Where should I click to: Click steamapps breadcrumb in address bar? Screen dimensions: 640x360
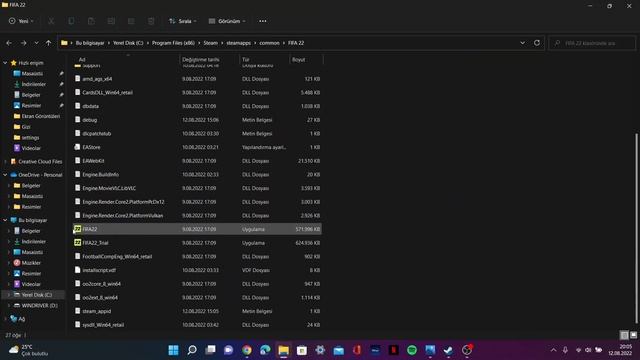click(x=239, y=43)
